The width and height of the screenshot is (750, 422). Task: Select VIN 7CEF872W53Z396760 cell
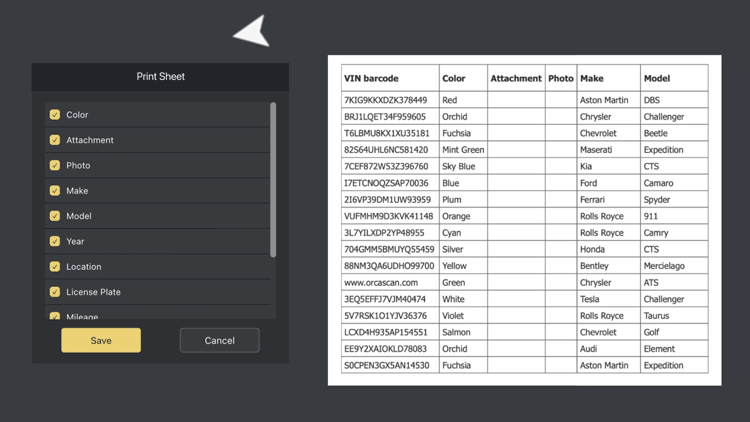390,167
